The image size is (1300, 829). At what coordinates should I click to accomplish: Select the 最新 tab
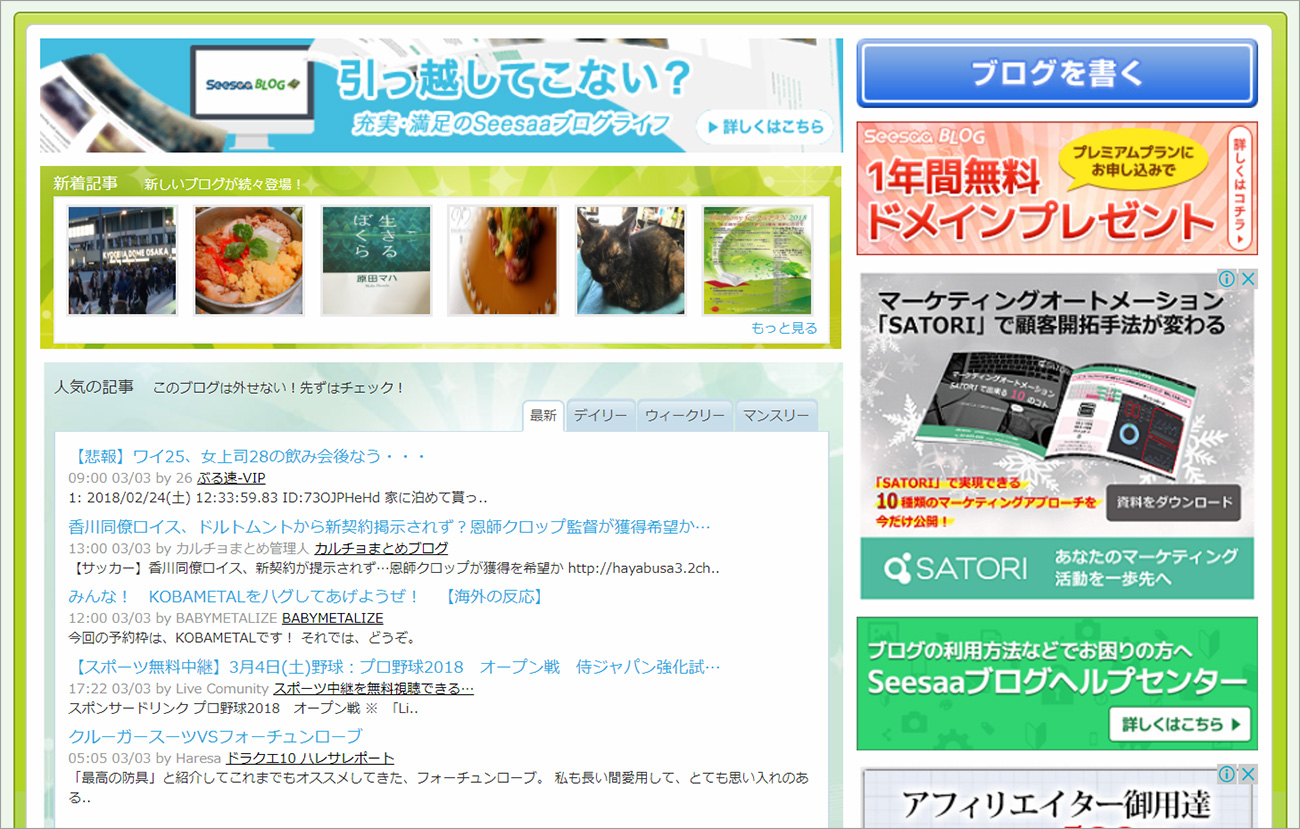[x=543, y=416]
